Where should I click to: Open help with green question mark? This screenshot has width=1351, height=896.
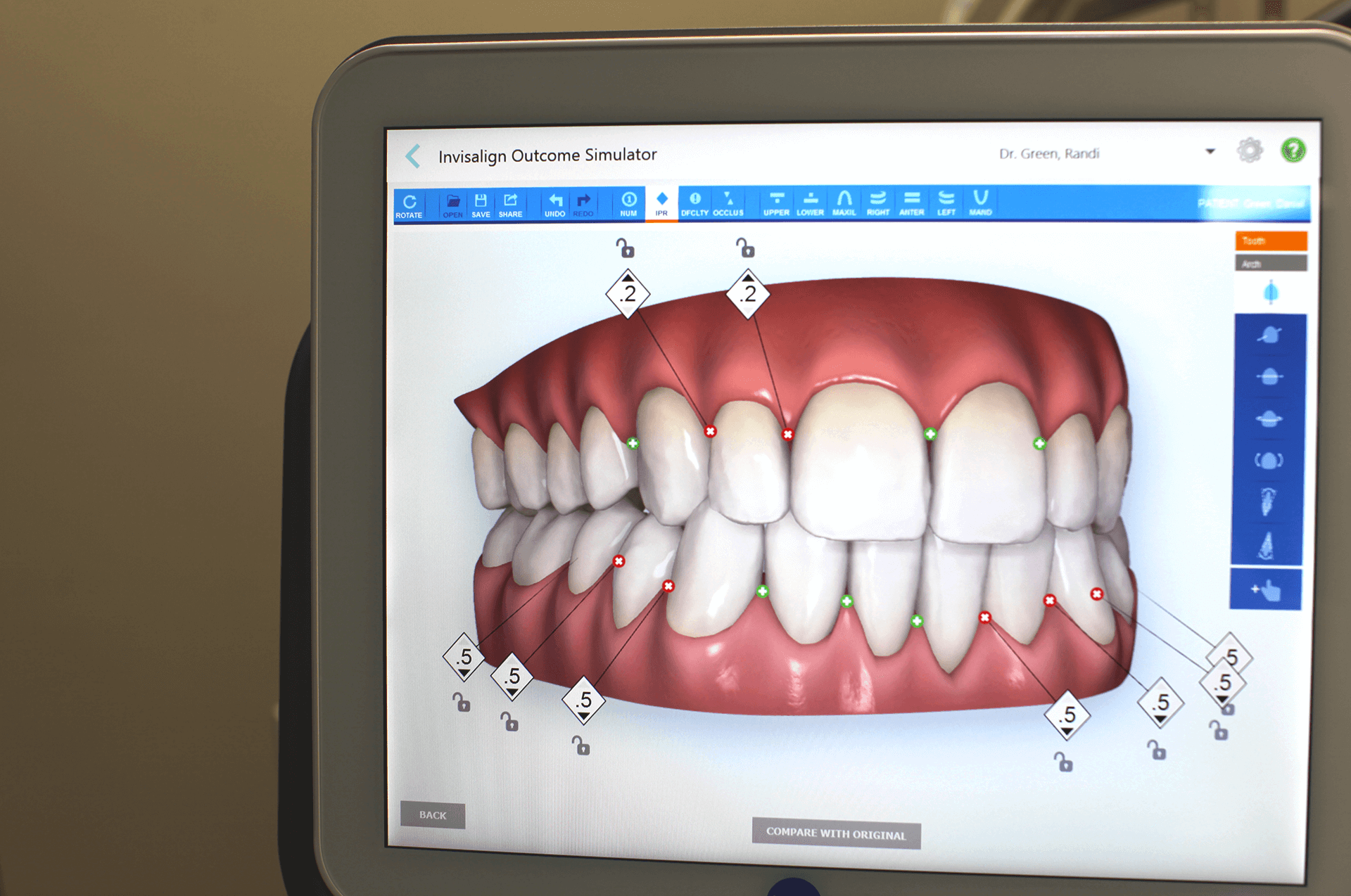(1293, 150)
